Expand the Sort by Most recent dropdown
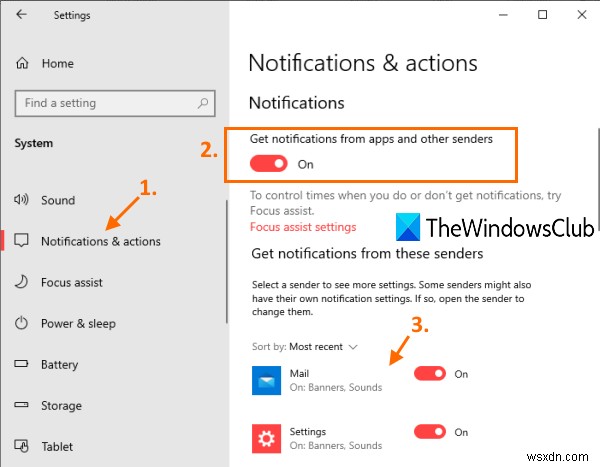 305,347
